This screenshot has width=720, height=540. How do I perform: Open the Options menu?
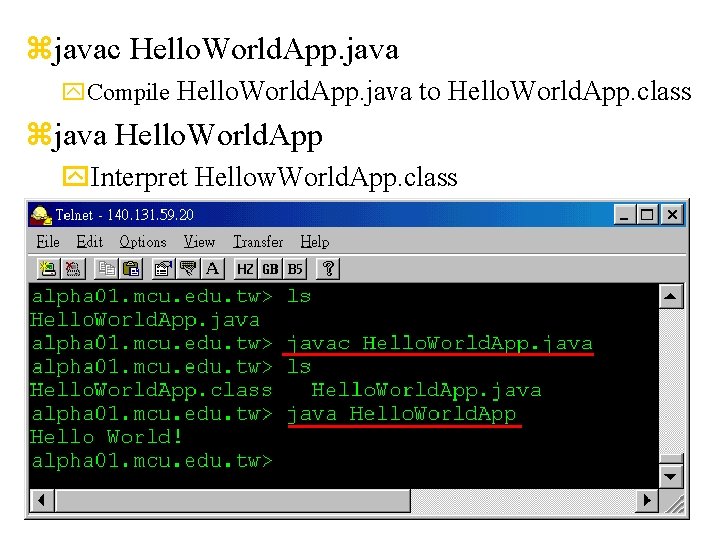[143, 242]
